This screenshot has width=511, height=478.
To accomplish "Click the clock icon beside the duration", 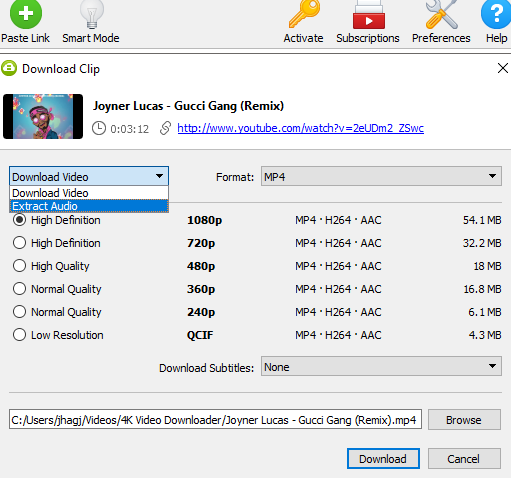I will pos(99,128).
